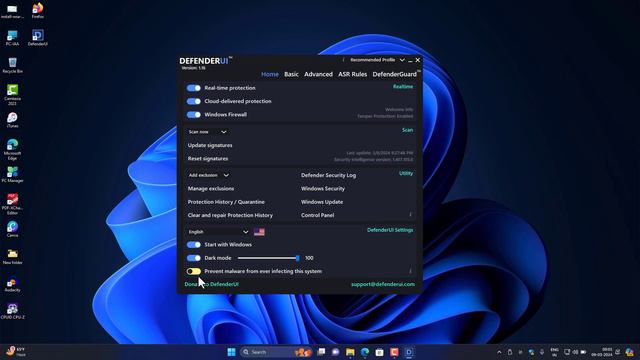Open Defender Security Log

(329, 175)
